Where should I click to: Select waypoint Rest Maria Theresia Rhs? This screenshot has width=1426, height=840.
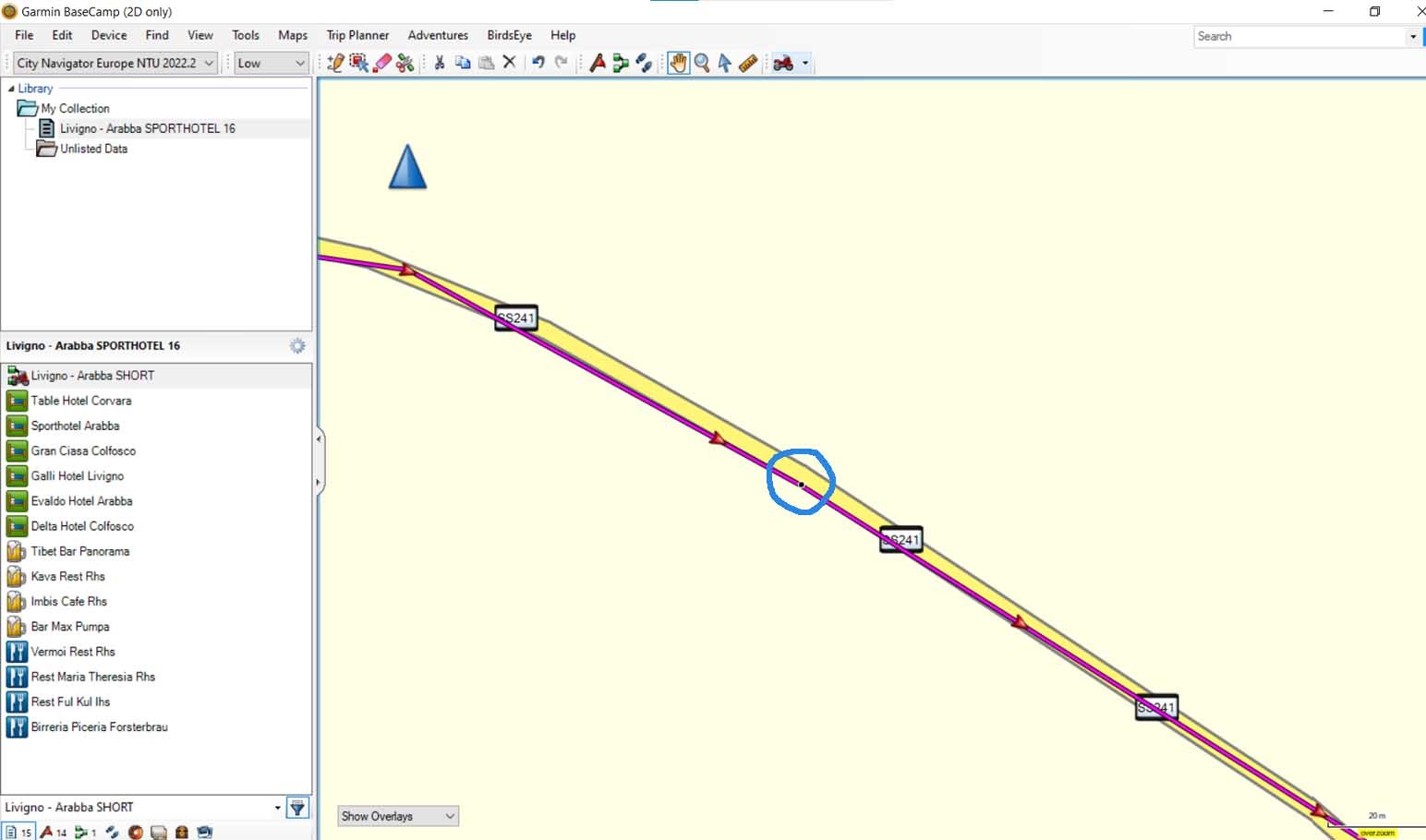pos(156,677)
